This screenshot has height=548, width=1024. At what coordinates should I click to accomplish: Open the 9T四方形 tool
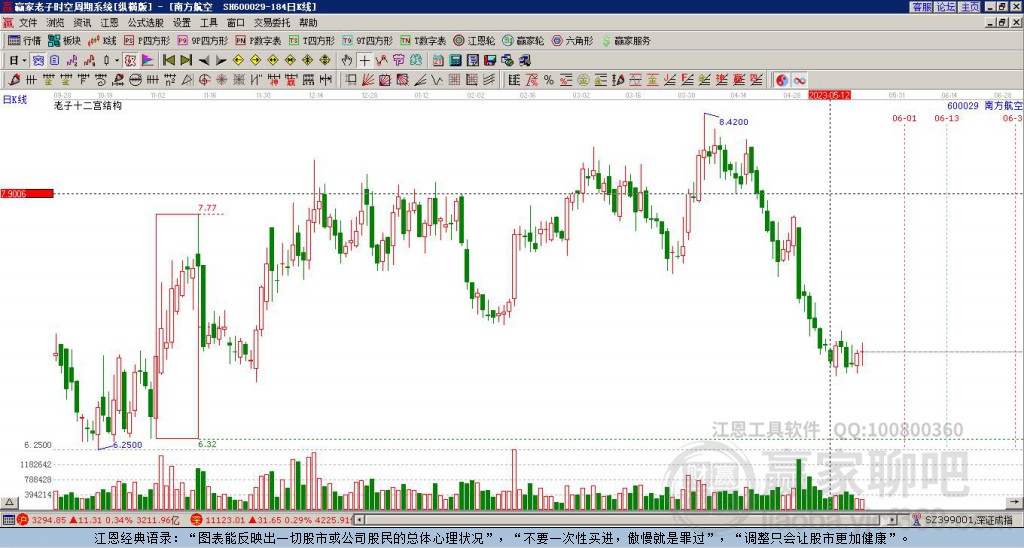[368, 40]
